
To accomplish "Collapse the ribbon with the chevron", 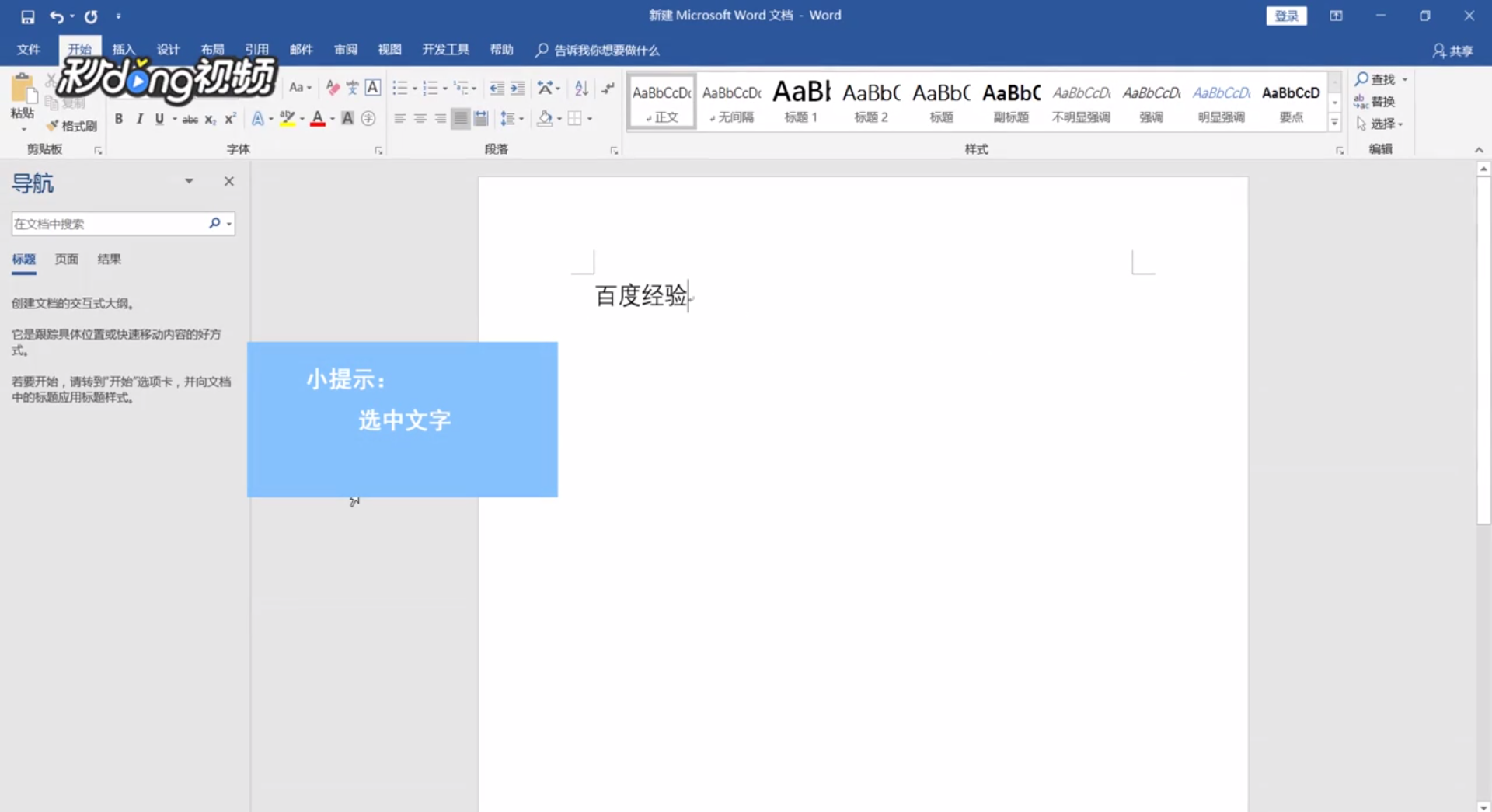I will point(1478,150).
